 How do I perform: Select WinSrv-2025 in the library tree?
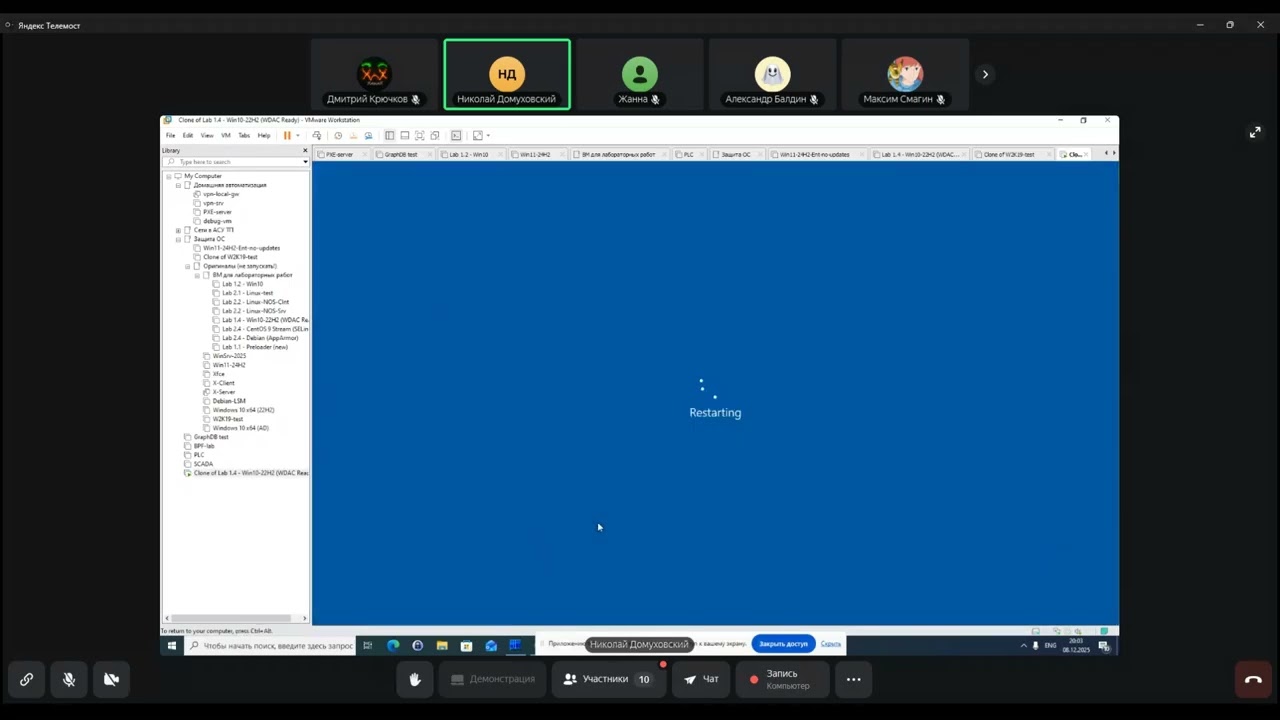[x=228, y=356]
